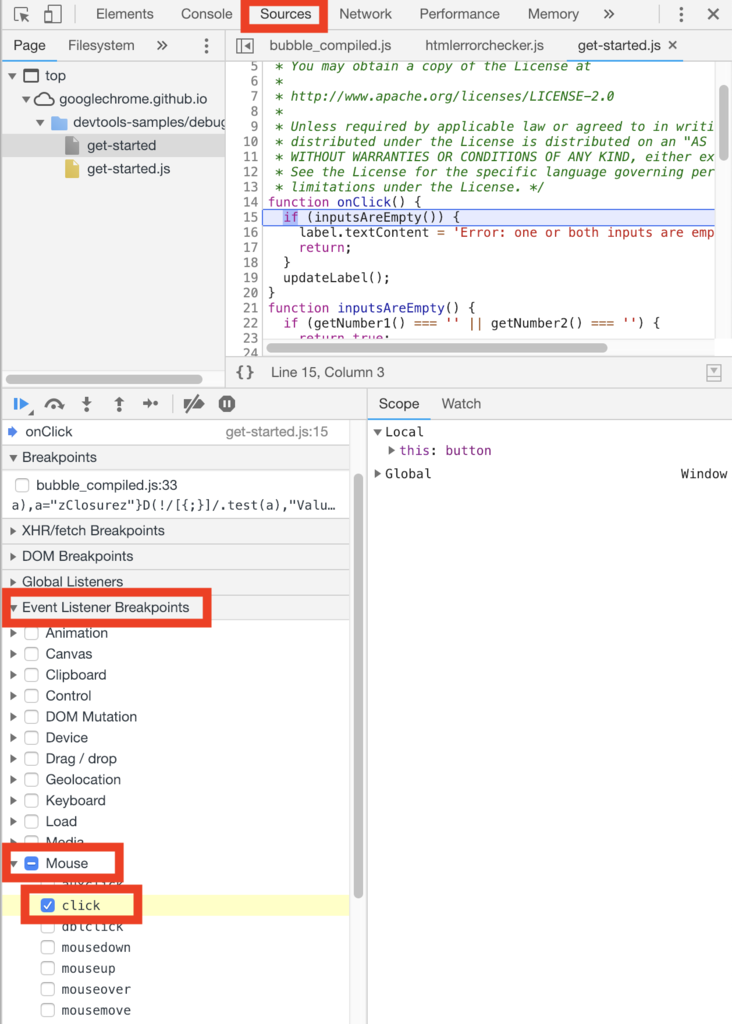
Task: Expand the 'this: button' scope variable
Action: [391, 451]
